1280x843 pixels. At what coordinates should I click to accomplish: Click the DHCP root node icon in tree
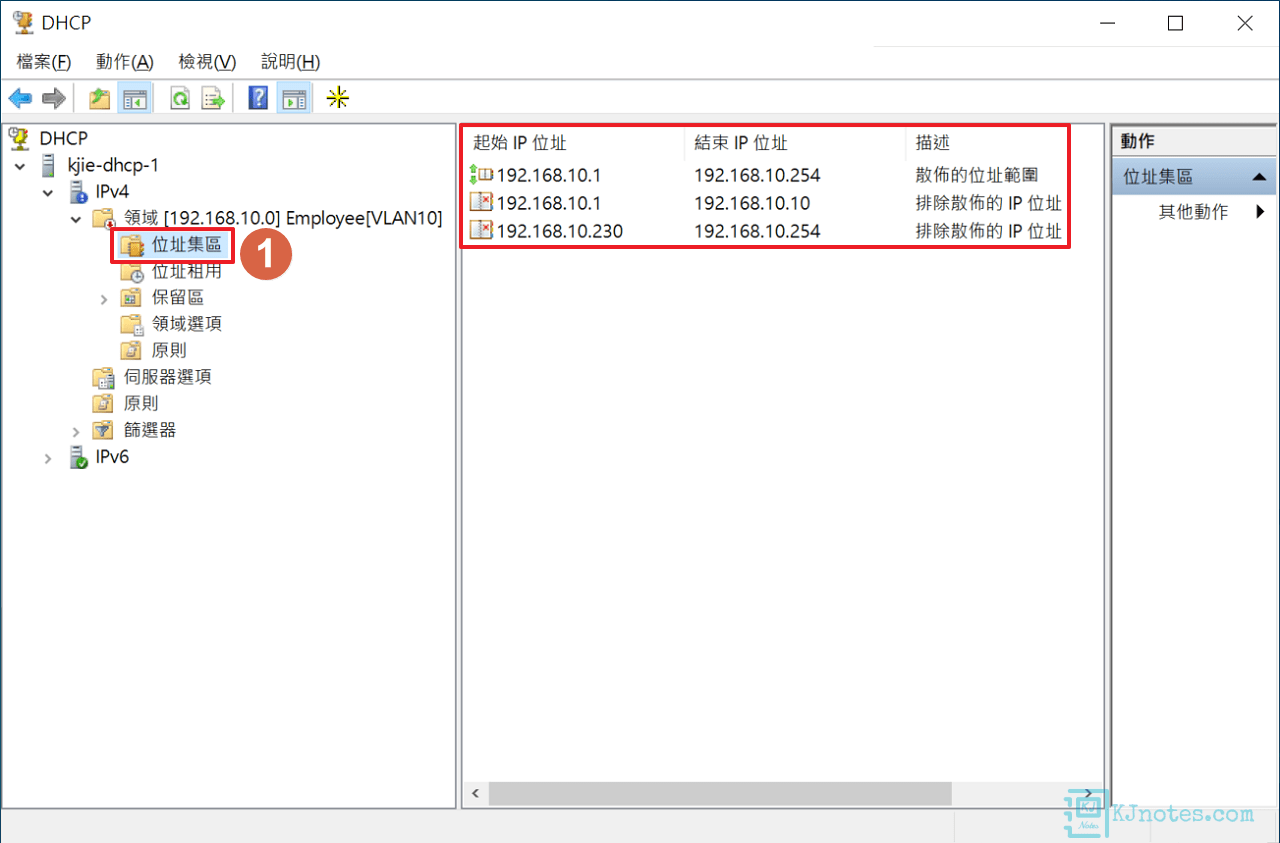tap(19, 138)
